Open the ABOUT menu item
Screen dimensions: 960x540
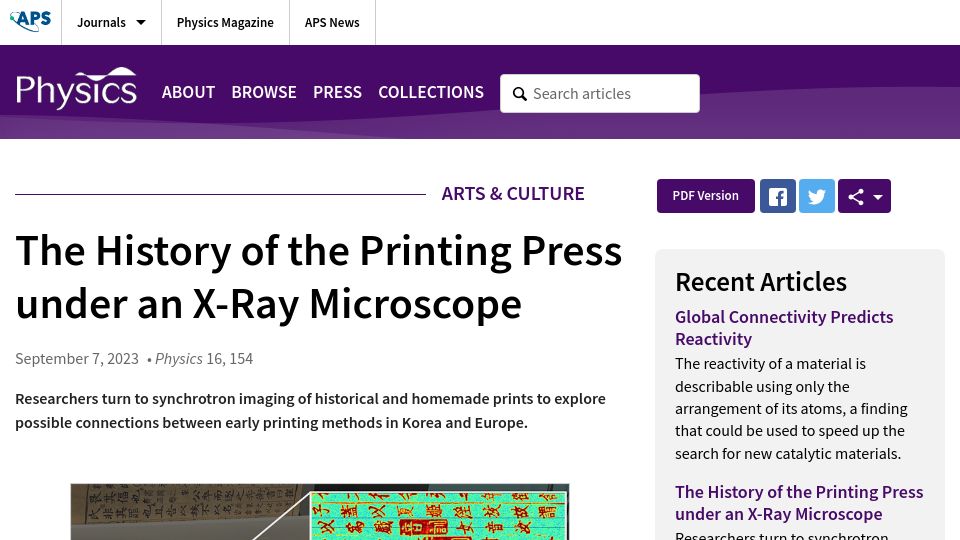tap(189, 92)
